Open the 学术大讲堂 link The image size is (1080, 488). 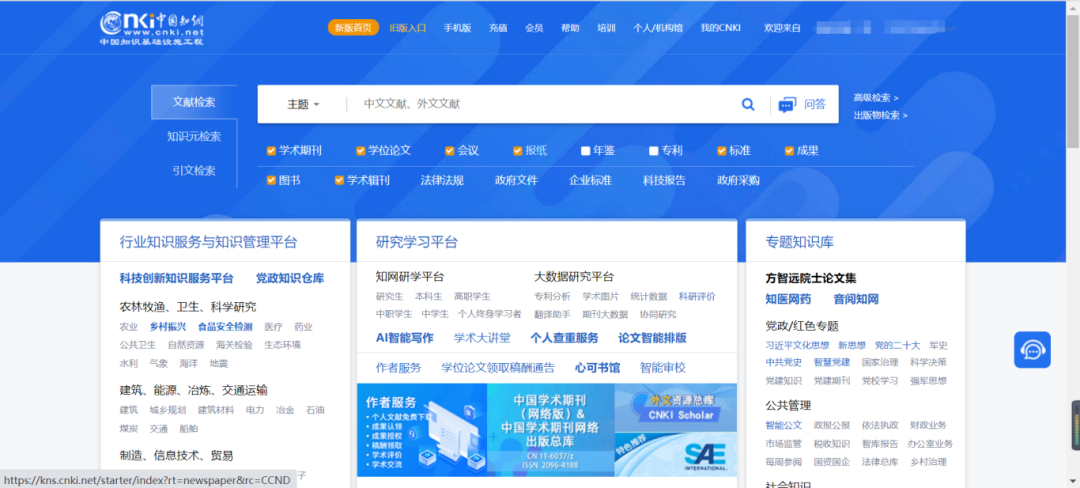(482, 337)
